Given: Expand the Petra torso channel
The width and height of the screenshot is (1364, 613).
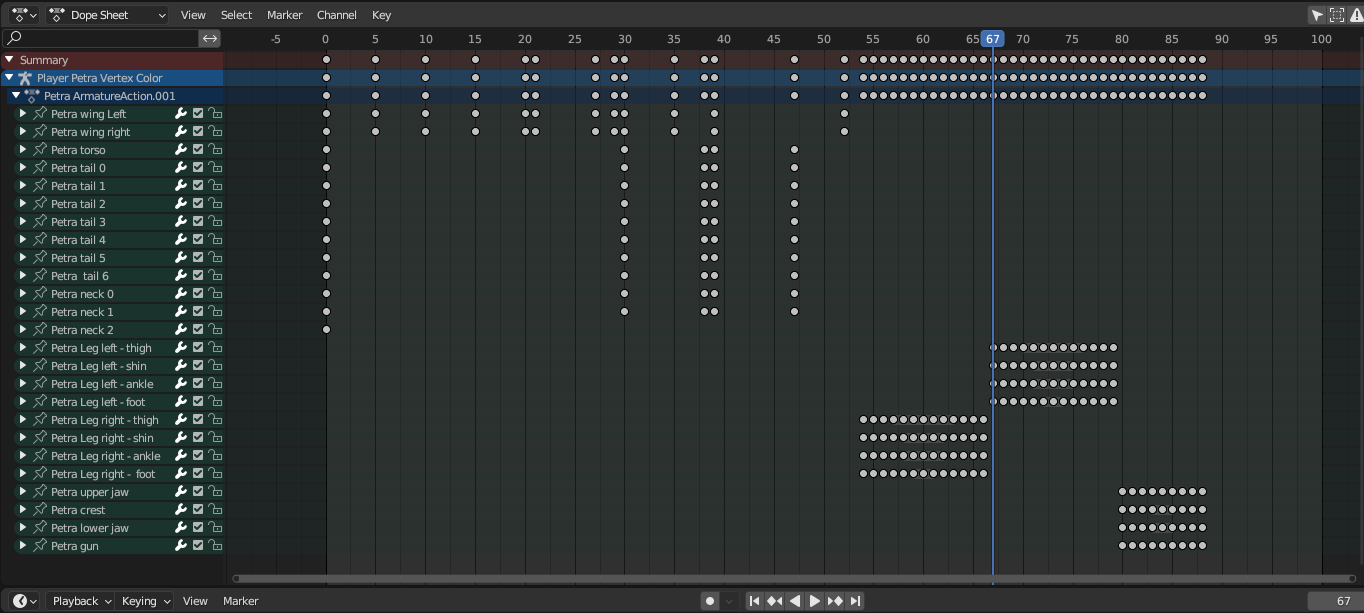Looking at the screenshot, I should point(23,150).
